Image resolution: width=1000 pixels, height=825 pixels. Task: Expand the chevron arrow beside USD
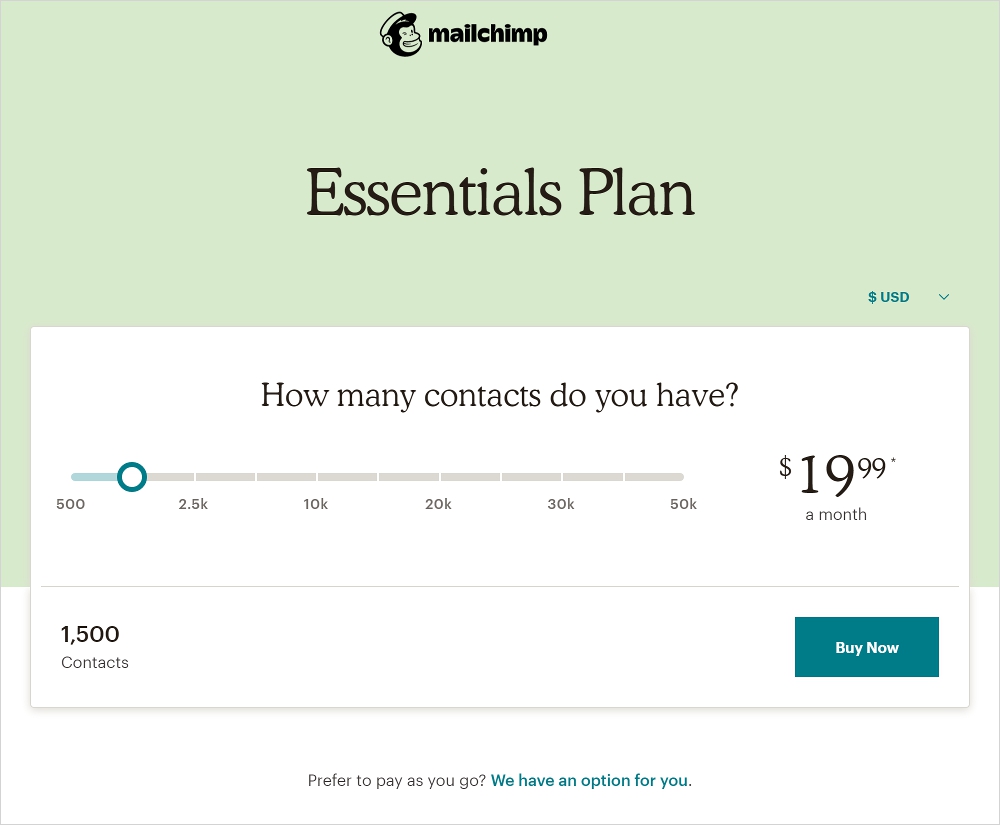[944, 297]
